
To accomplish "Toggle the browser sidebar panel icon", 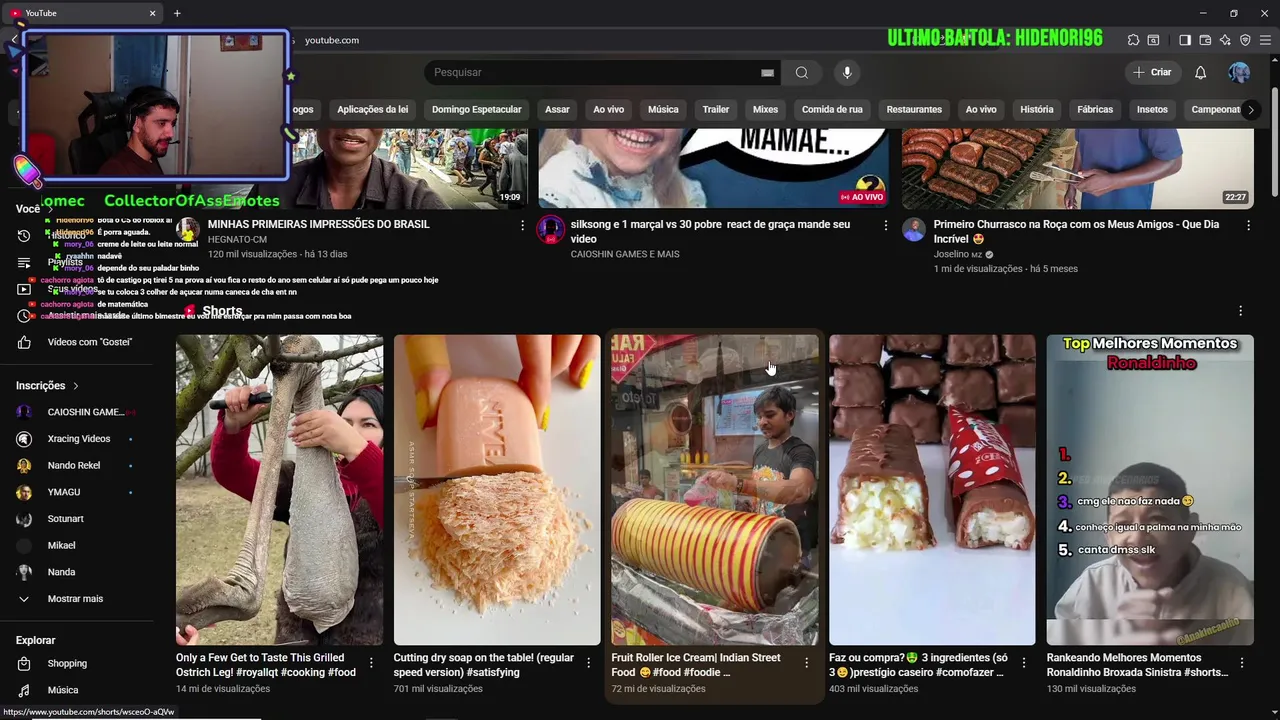I will (x=1185, y=40).
